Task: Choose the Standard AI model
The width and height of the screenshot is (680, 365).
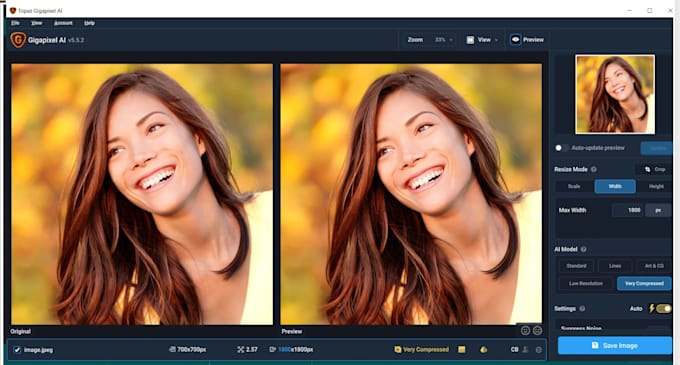Action: pyautogui.click(x=576, y=266)
